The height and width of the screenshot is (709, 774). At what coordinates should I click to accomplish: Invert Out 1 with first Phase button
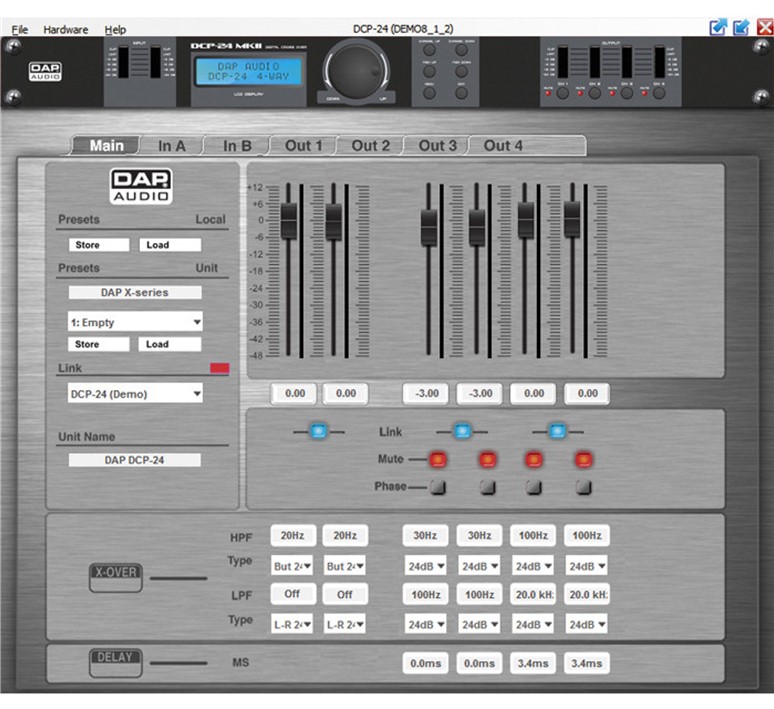coord(438,487)
